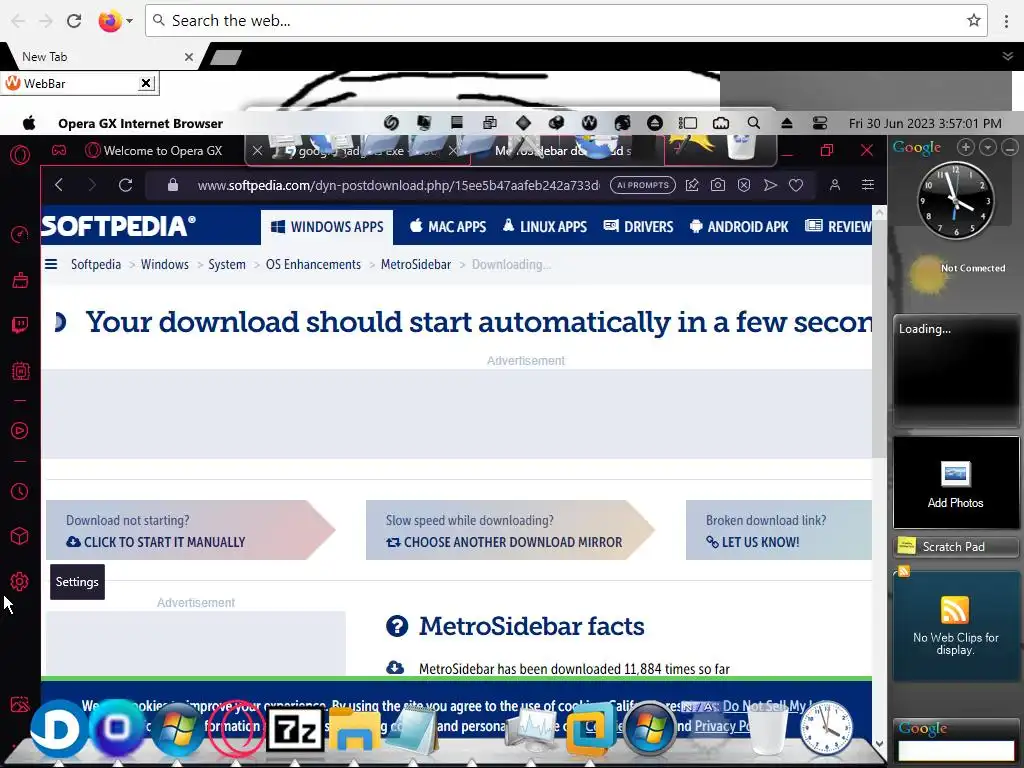This screenshot has height=768, width=1024.
Task: Open the outer browser's three-dot menu
Action: pos(1007,21)
